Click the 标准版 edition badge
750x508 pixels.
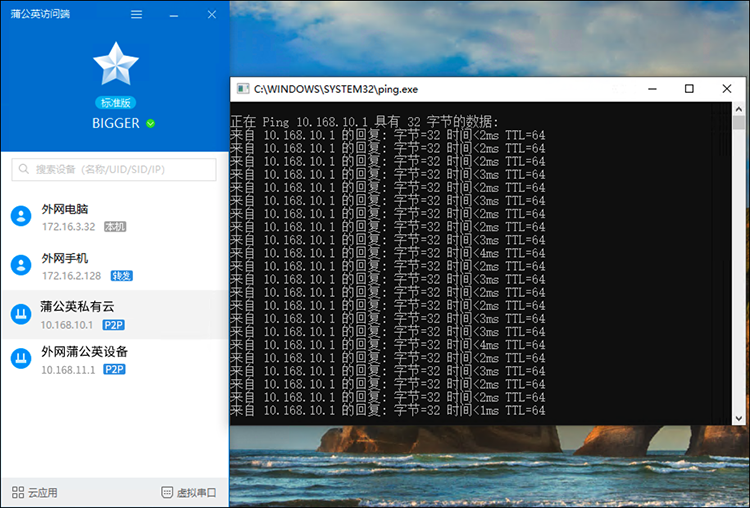pyautogui.click(x=116, y=103)
